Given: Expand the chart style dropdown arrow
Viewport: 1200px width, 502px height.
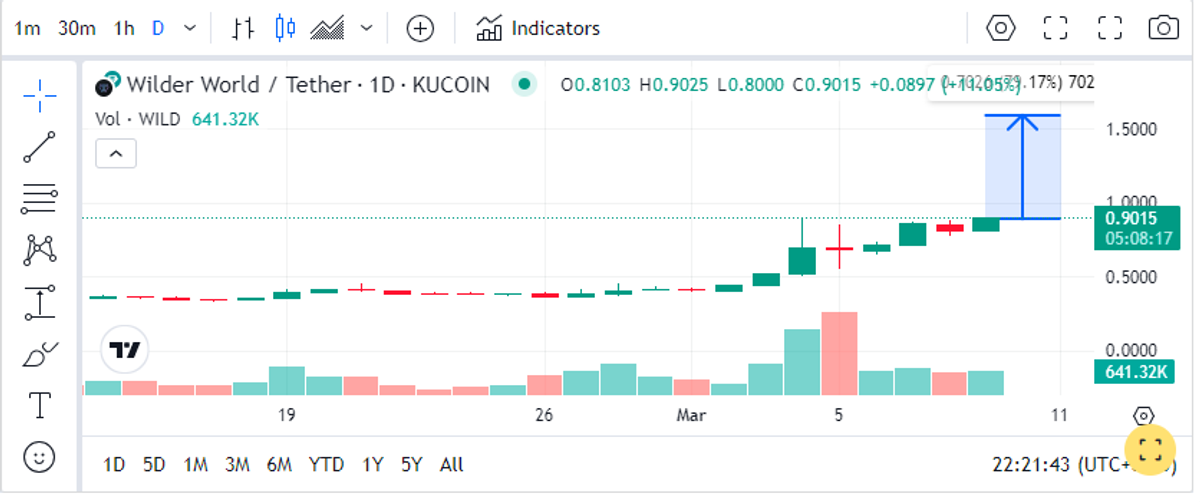Looking at the screenshot, I should [366, 29].
